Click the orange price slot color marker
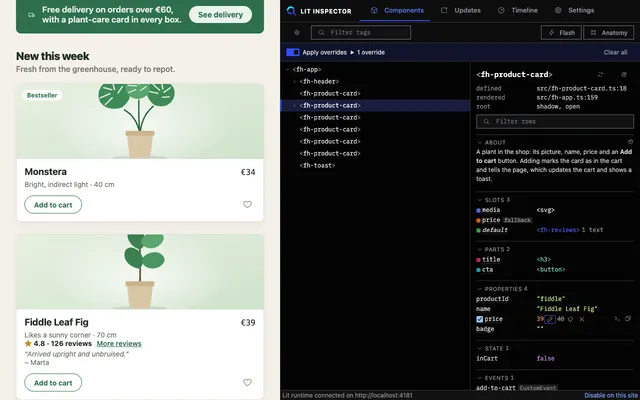This screenshot has width=640, height=400. 478,220
